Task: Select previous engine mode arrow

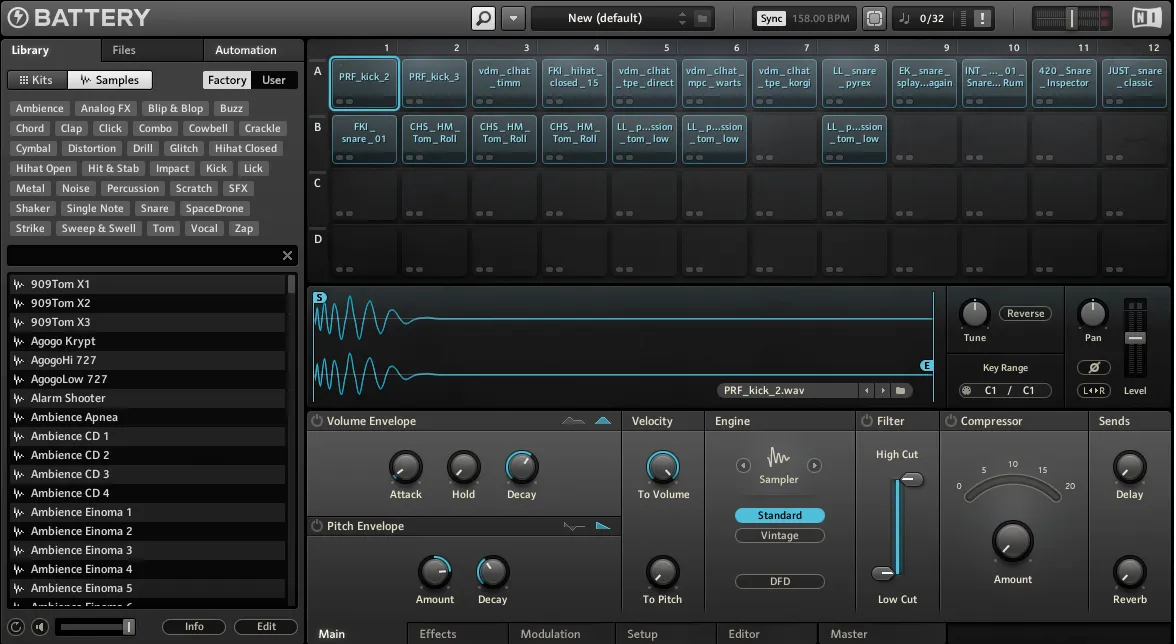Action: pyautogui.click(x=743, y=466)
